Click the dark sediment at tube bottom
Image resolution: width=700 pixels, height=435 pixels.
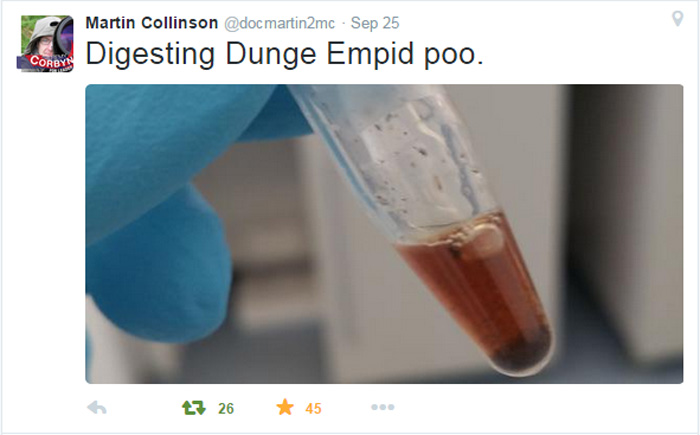[520, 351]
